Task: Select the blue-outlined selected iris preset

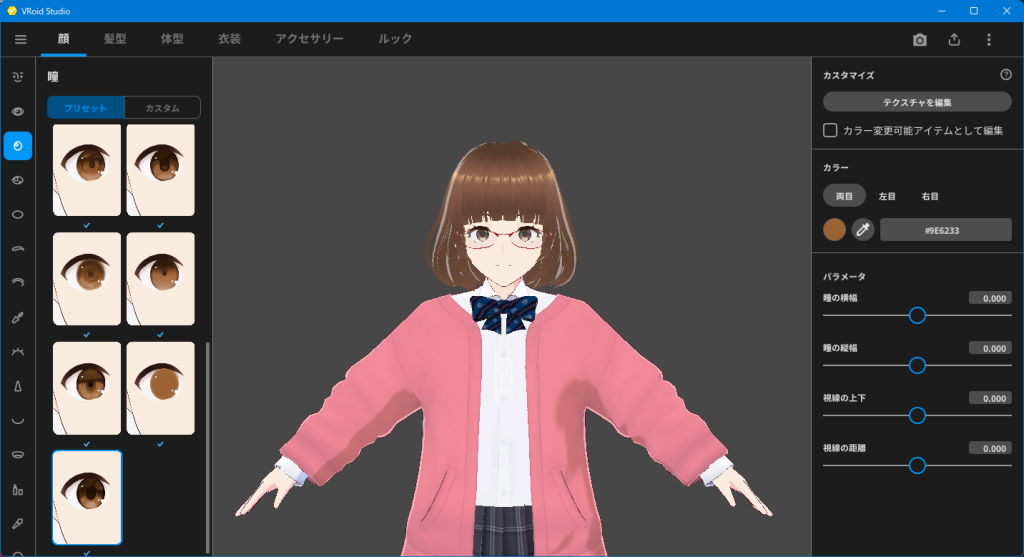Action: click(87, 498)
